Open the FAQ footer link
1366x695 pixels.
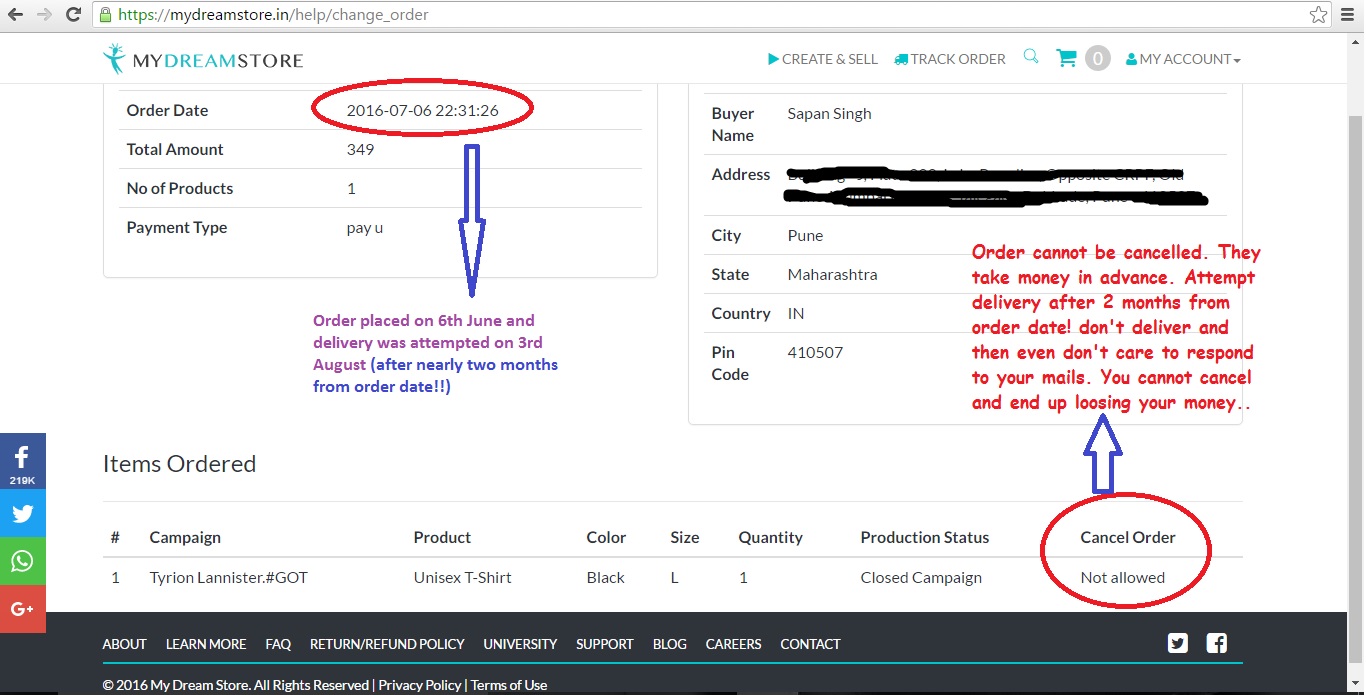click(278, 644)
